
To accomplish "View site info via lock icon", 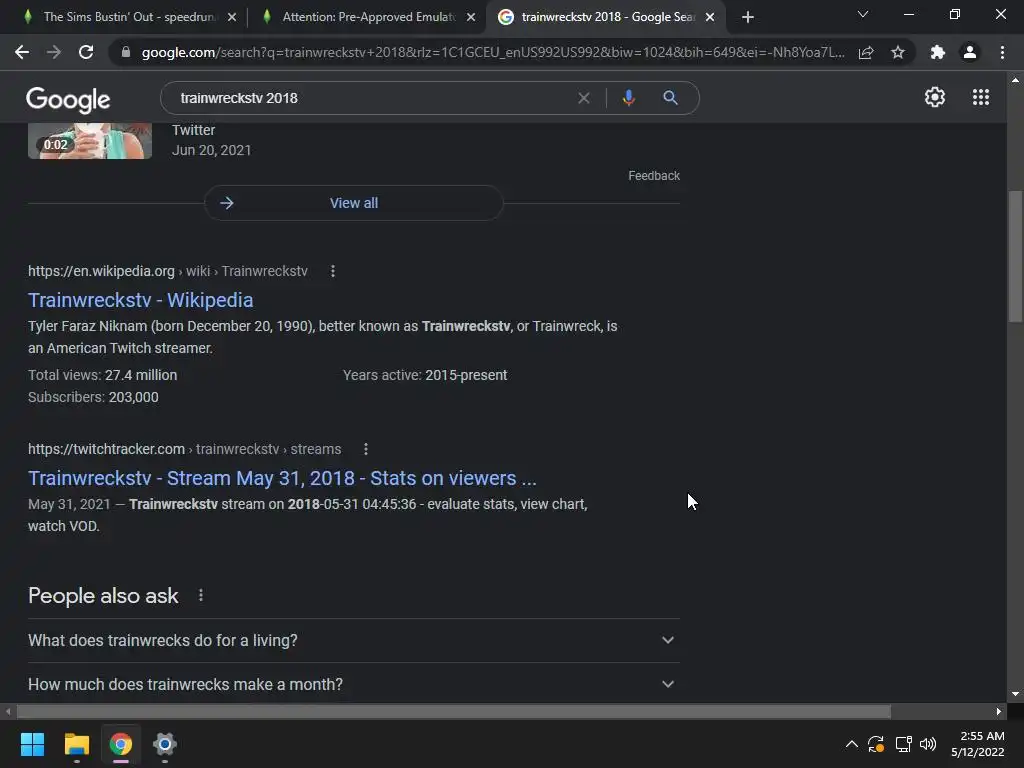I will coord(126,52).
